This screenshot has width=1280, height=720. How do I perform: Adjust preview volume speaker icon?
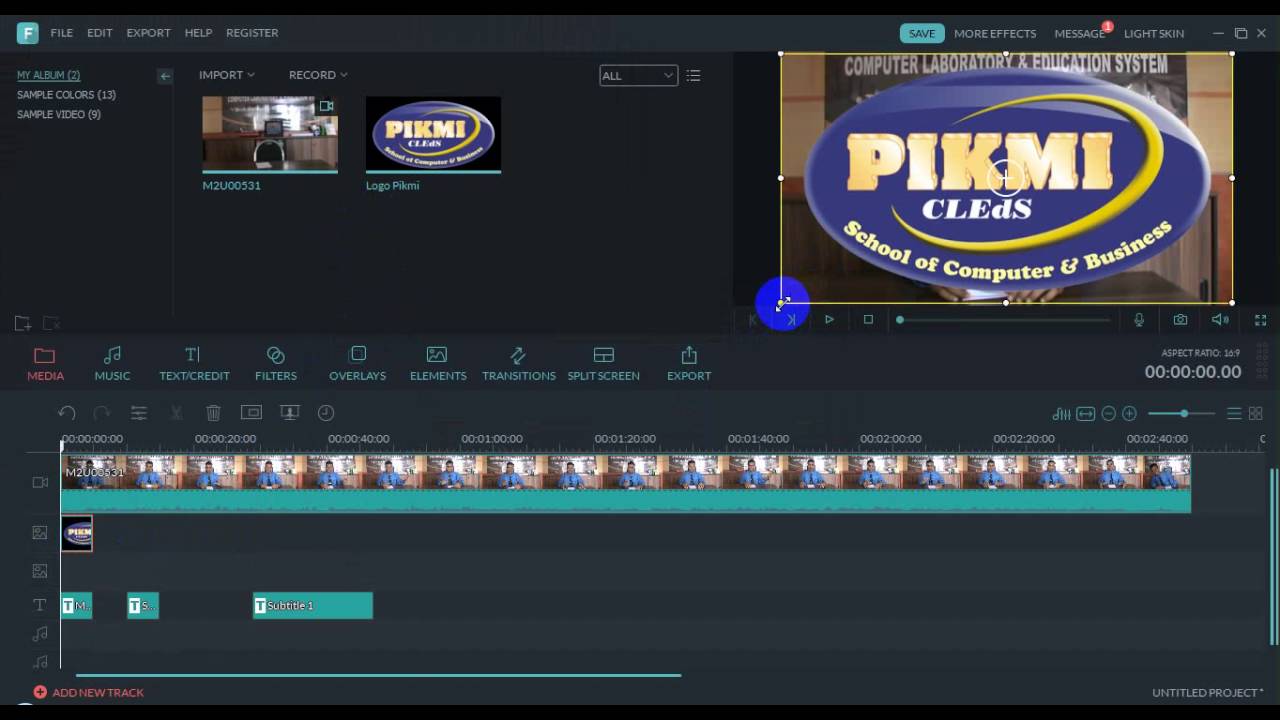(1220, 320)
